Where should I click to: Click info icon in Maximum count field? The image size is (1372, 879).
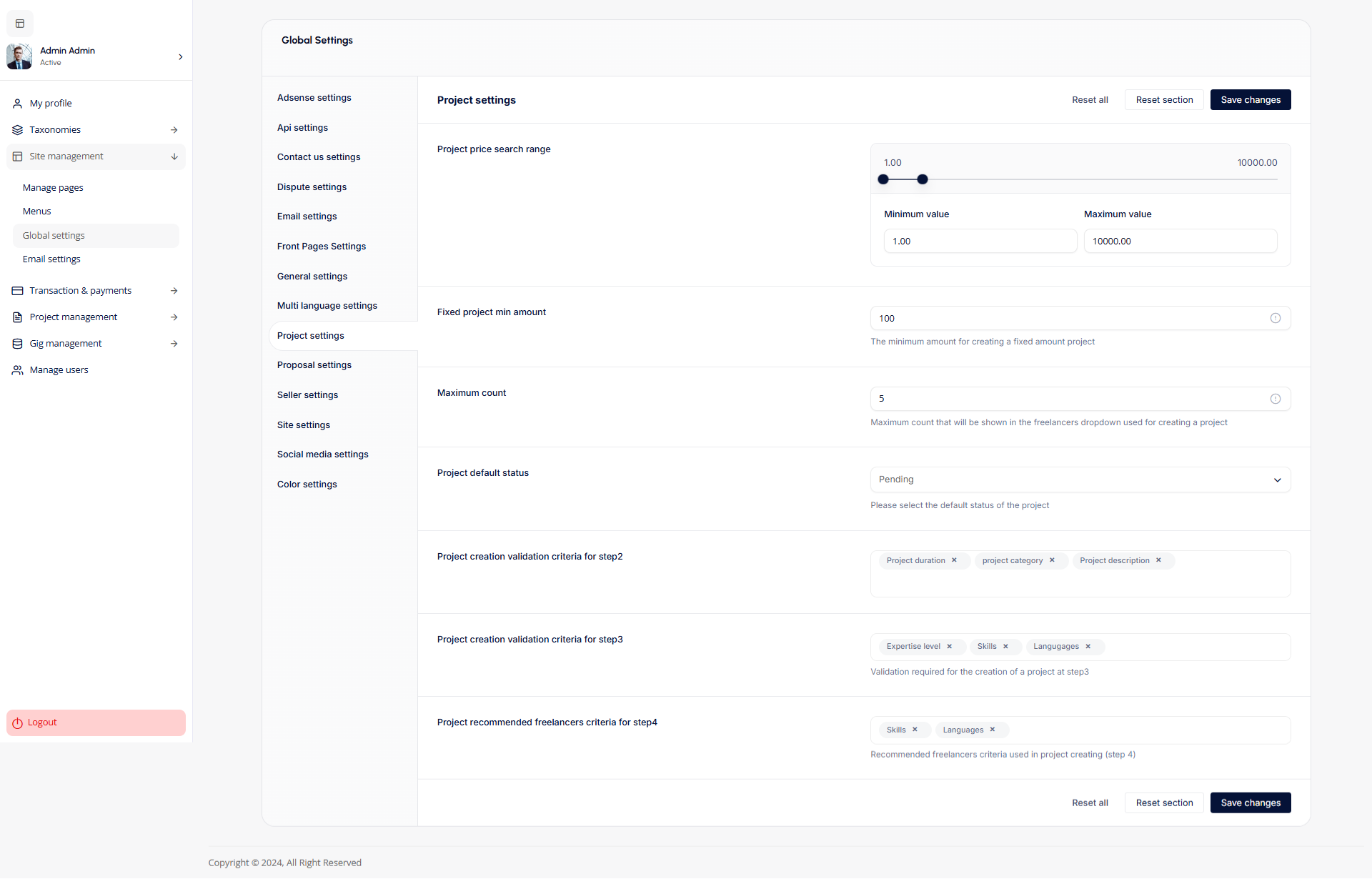[x=1275, y=399]
